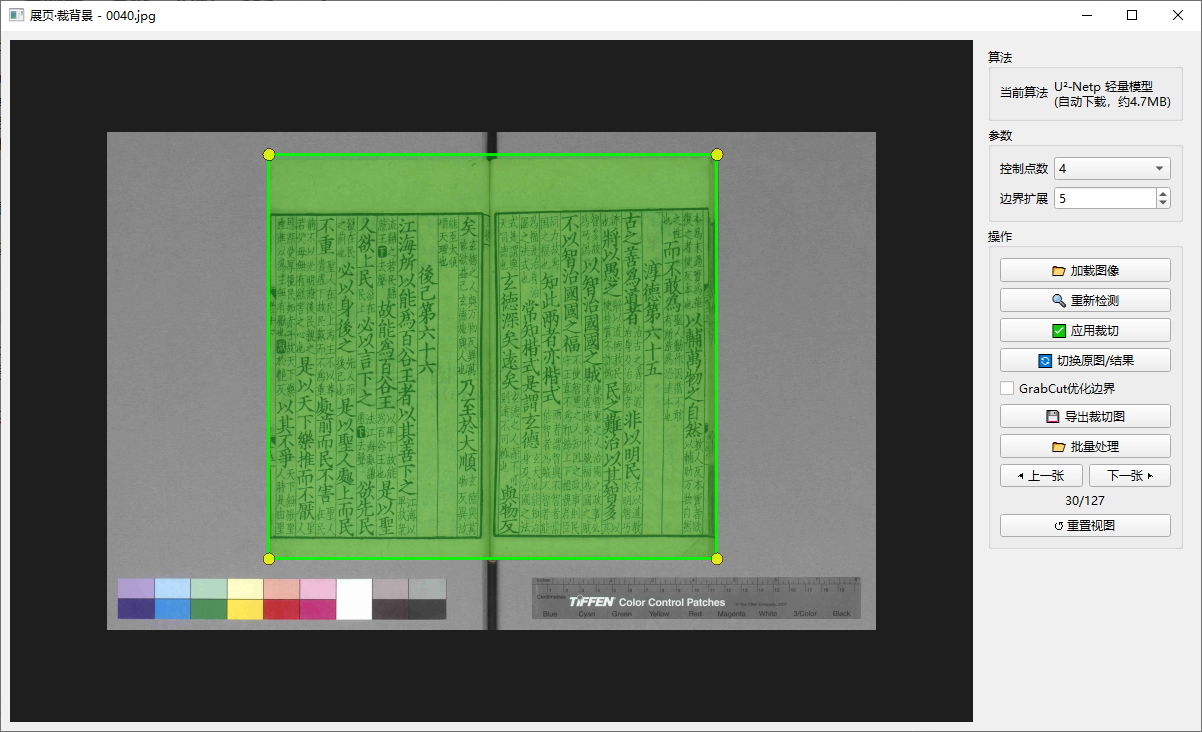Click the white patch on color chart

click(x=354, y=599)
